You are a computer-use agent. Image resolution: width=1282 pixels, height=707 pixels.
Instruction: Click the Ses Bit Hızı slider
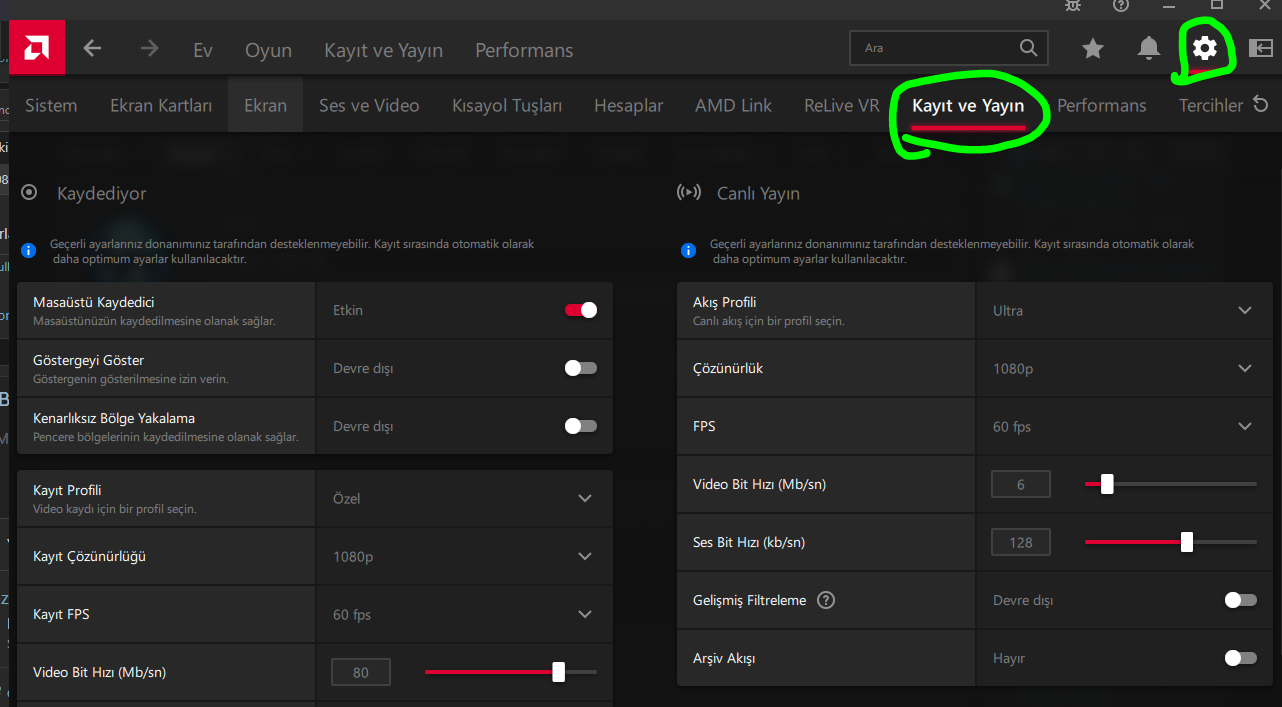coord(1170,542)
